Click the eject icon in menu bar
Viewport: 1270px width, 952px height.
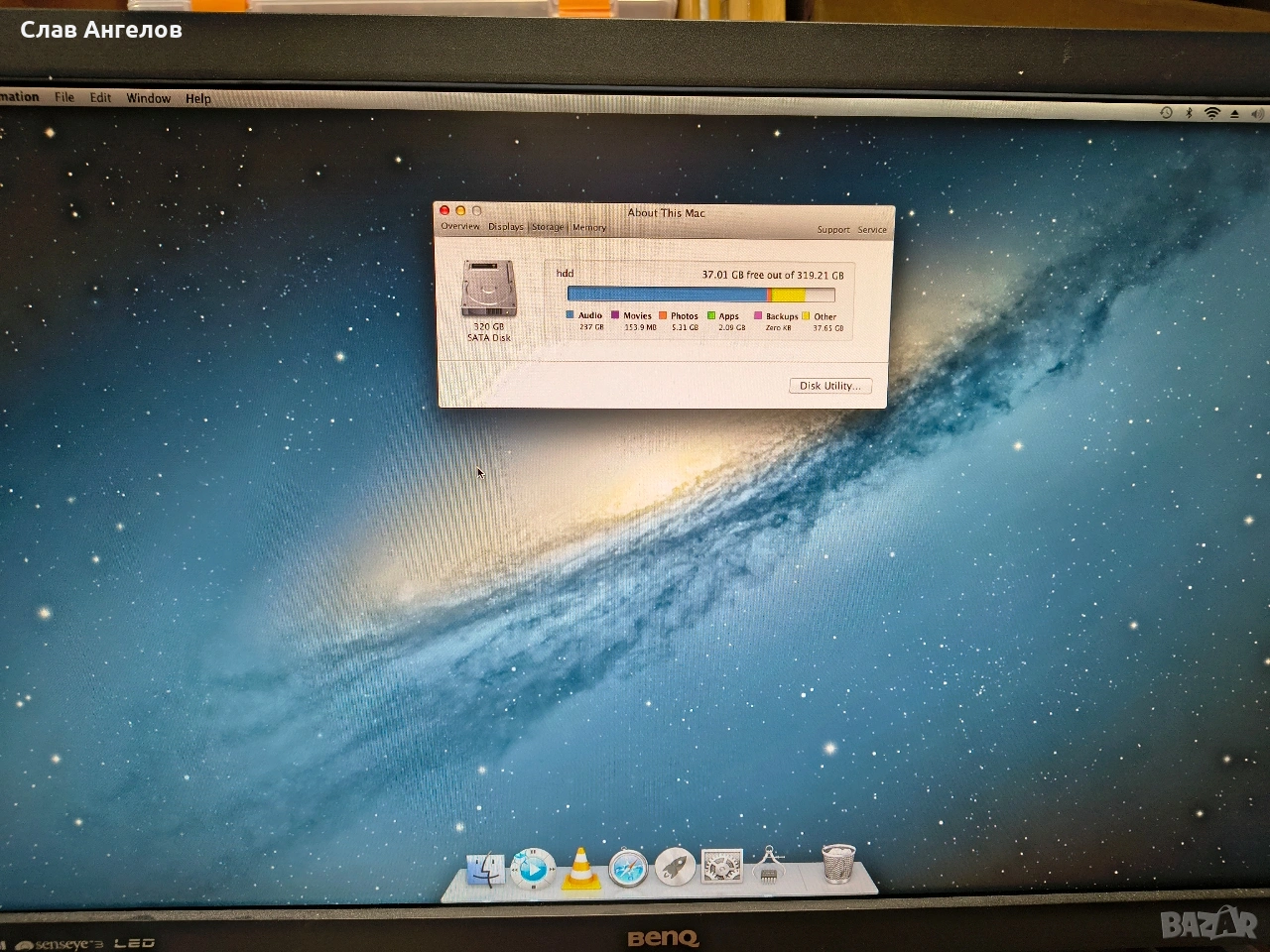[x=1234, y=114]
